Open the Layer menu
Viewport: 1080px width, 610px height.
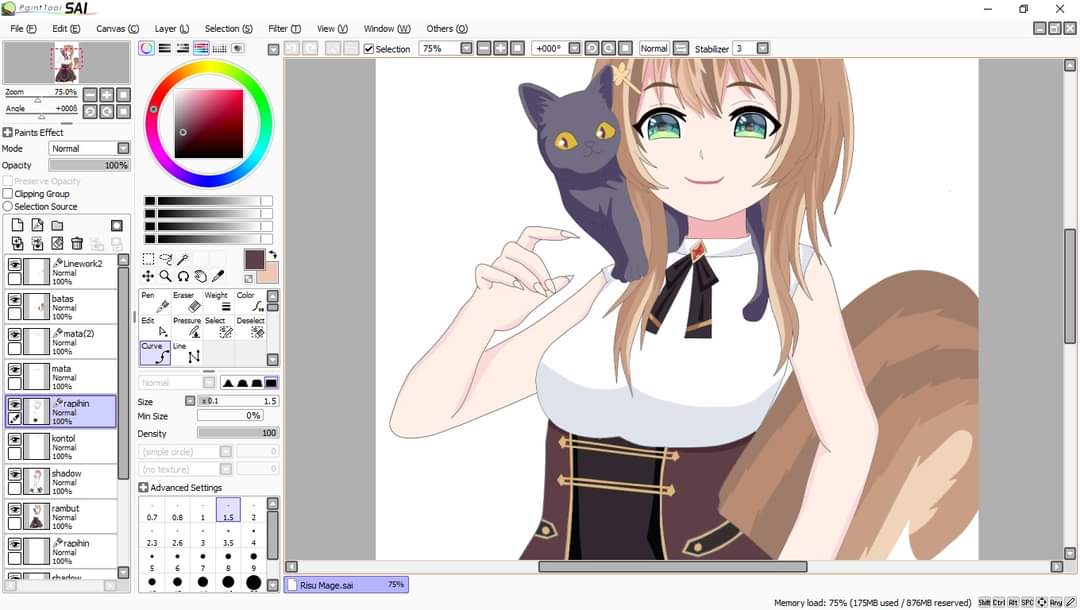(x=172, y=28)
